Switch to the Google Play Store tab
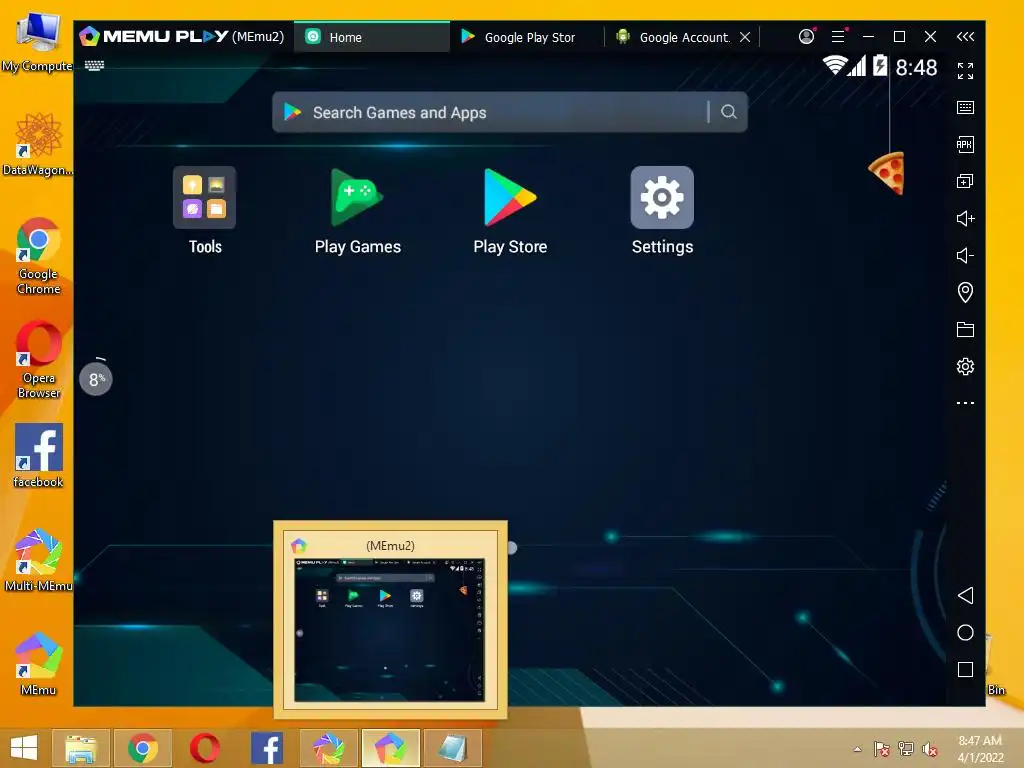Image resolution: width=1024 pixels, height=768 pixels. (526, 37)
